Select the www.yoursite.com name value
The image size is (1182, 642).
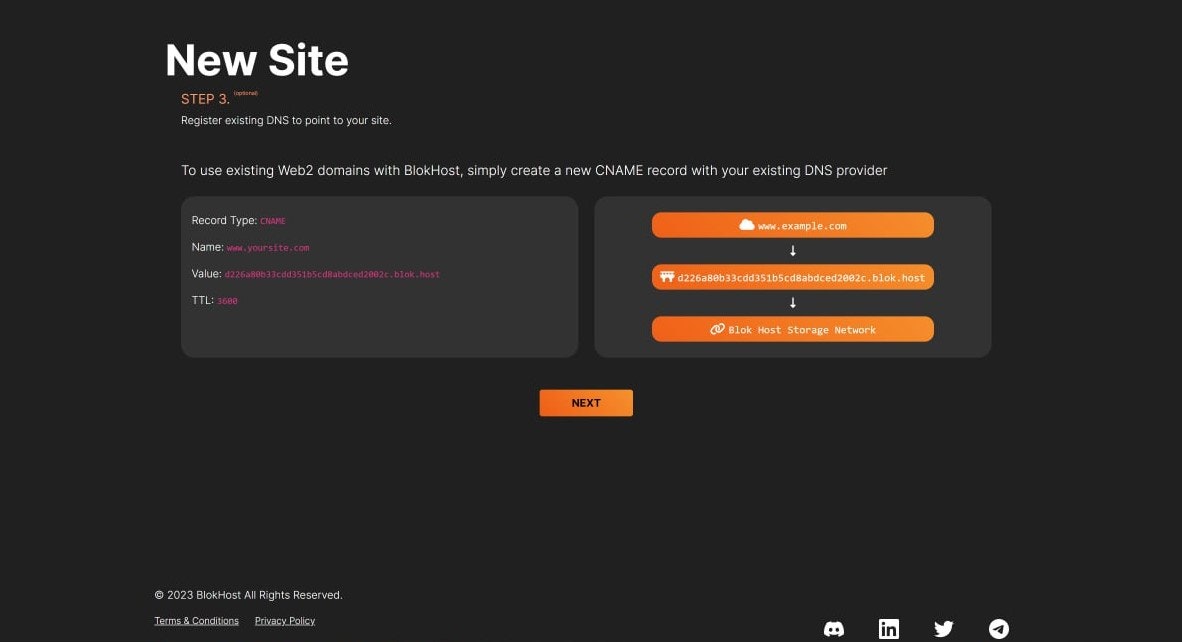pyautogui.click(x=268, y=247)
